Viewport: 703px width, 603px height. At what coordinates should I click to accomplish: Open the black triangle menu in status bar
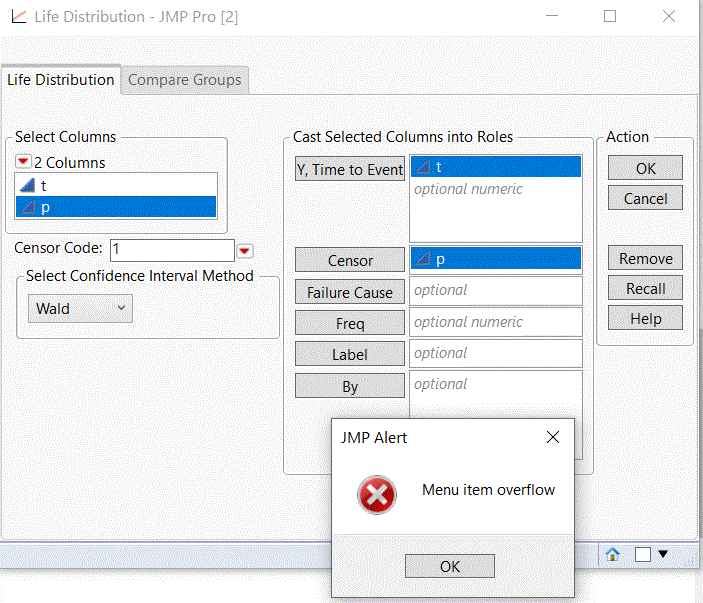coord(662,554)
